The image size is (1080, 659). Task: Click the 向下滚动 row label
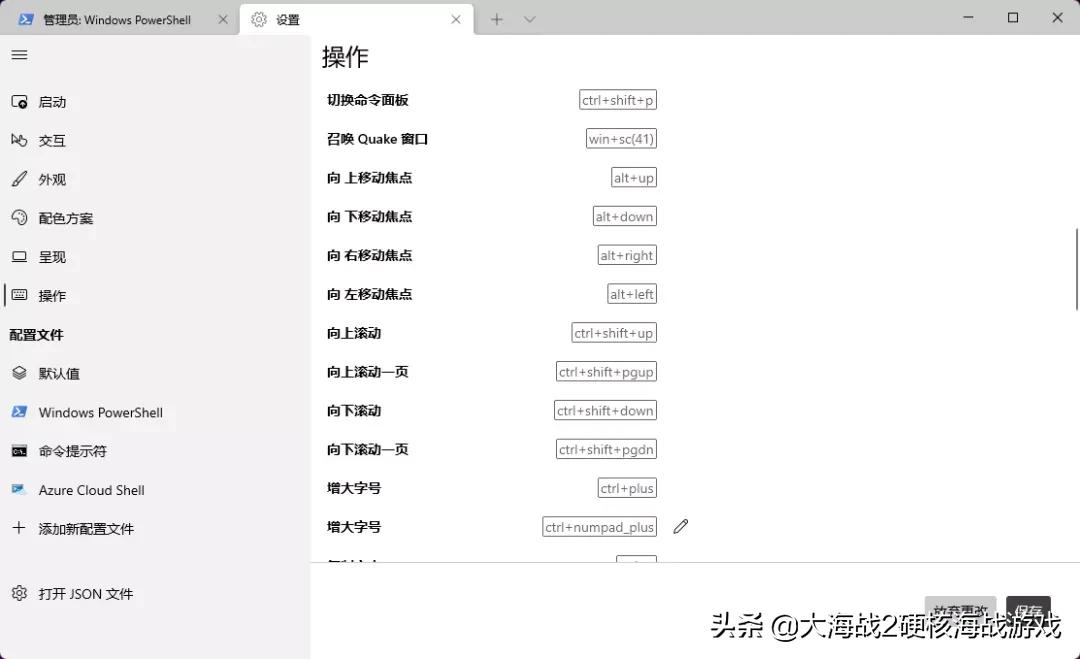(354, 410)
